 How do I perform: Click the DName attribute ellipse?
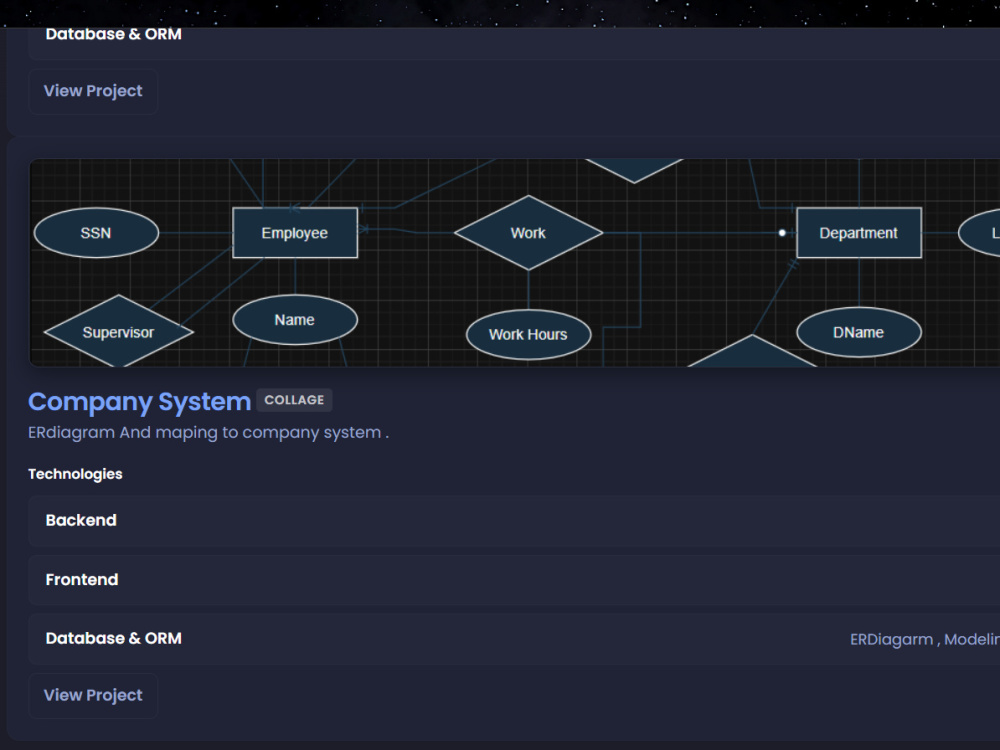point(858,332)
